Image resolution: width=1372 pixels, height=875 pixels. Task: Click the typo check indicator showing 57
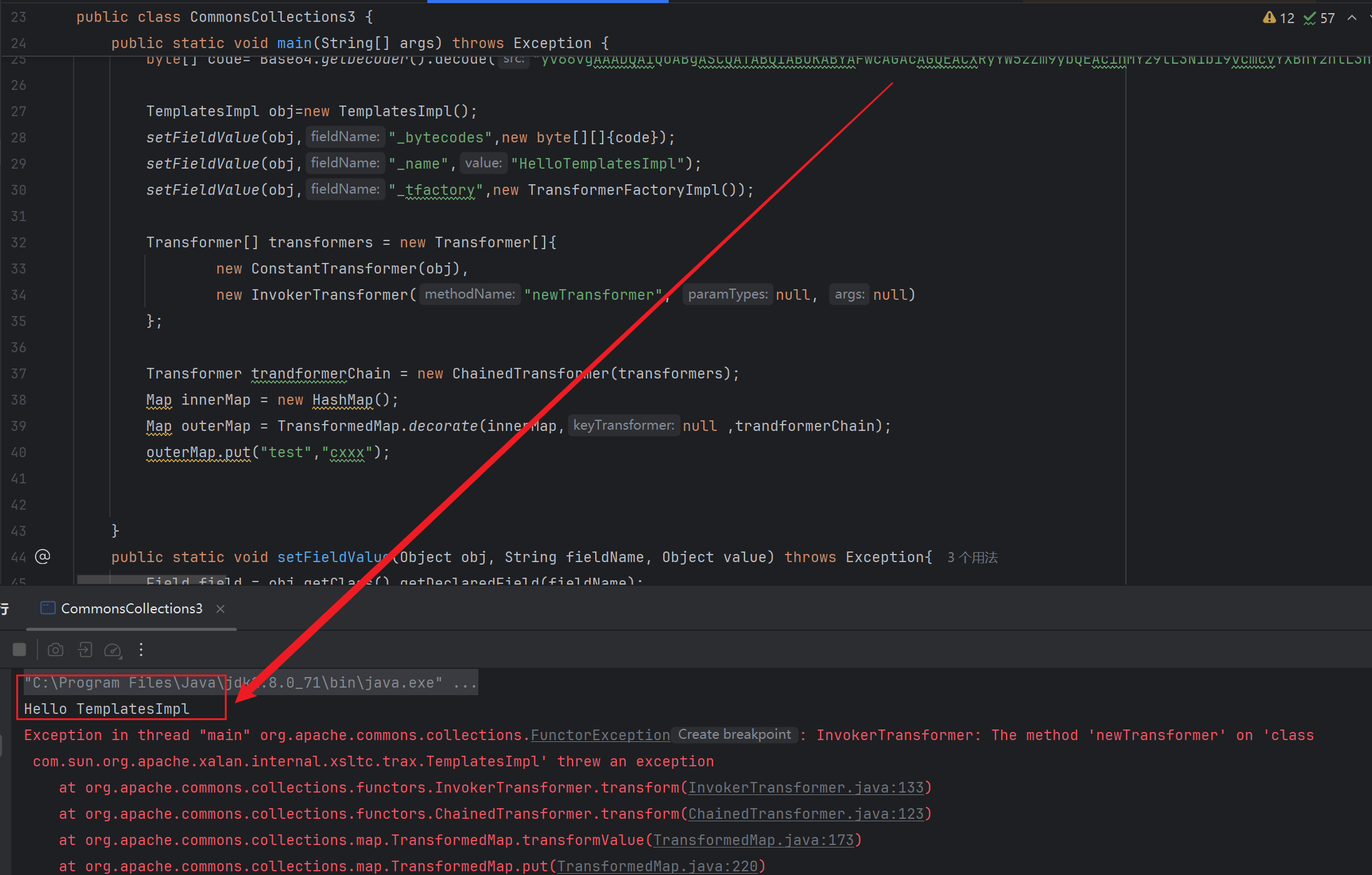1320,18
